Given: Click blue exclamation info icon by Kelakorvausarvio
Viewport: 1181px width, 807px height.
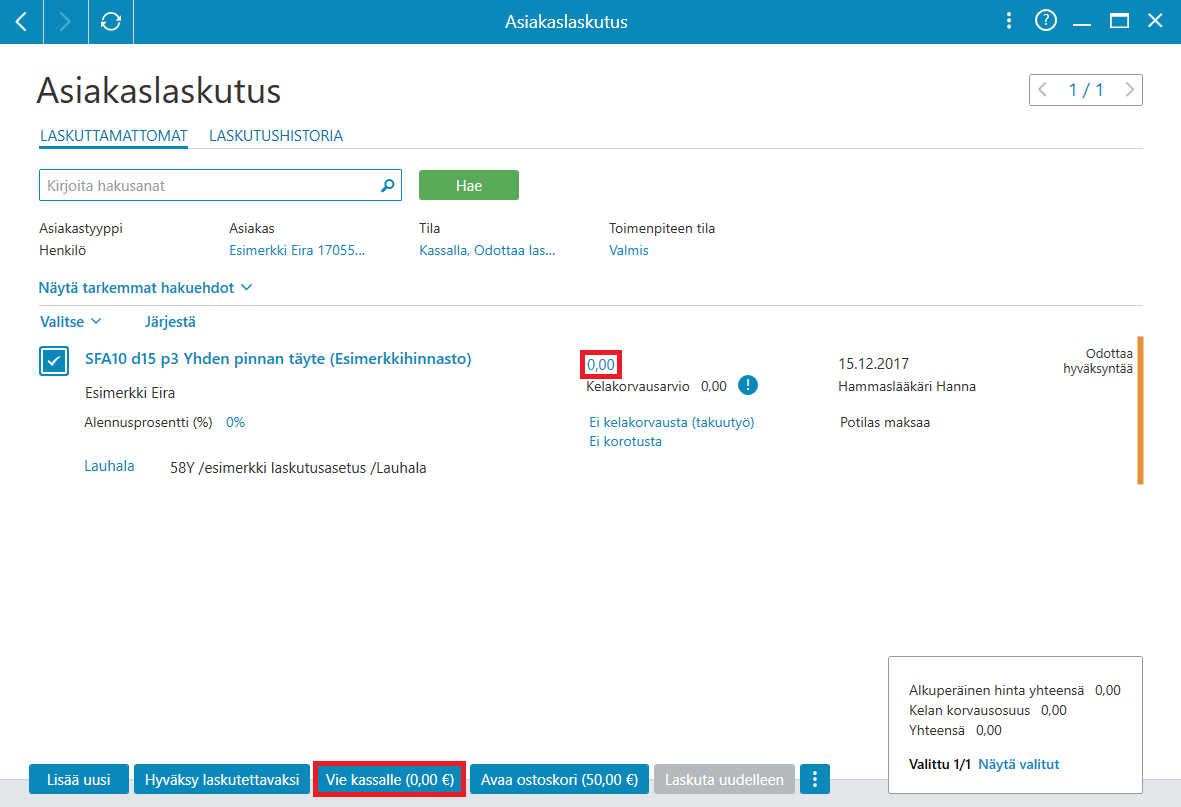Looking at the screenshot, I should (747, 385).
